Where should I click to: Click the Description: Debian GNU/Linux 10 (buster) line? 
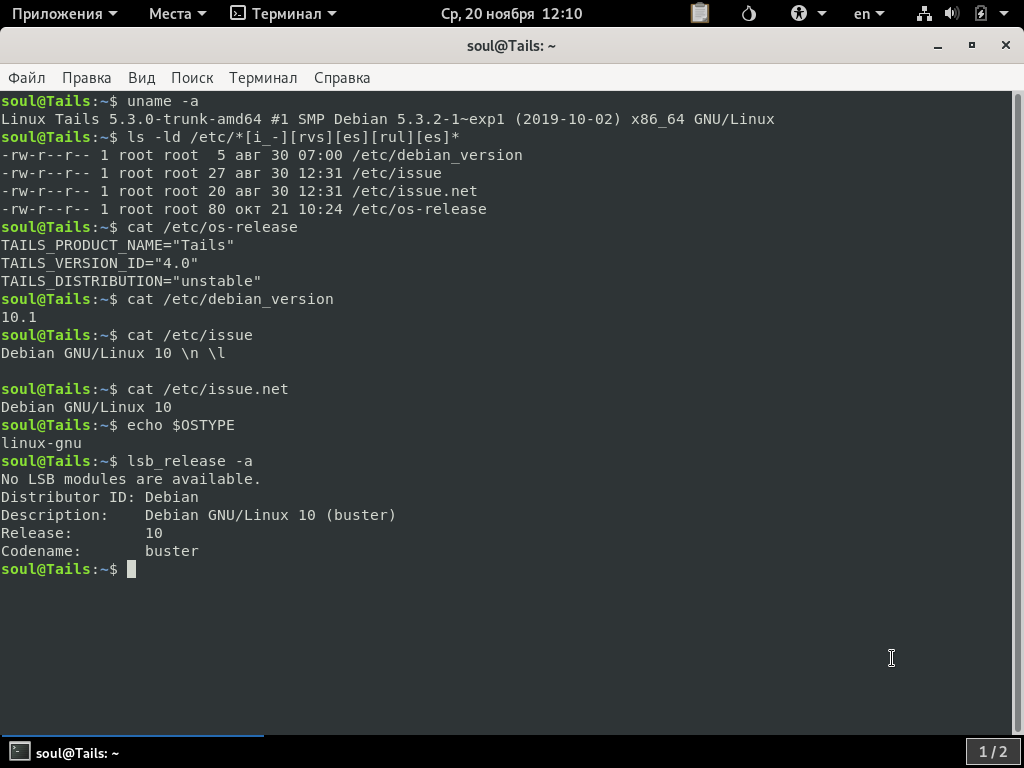tap(199, 515)
